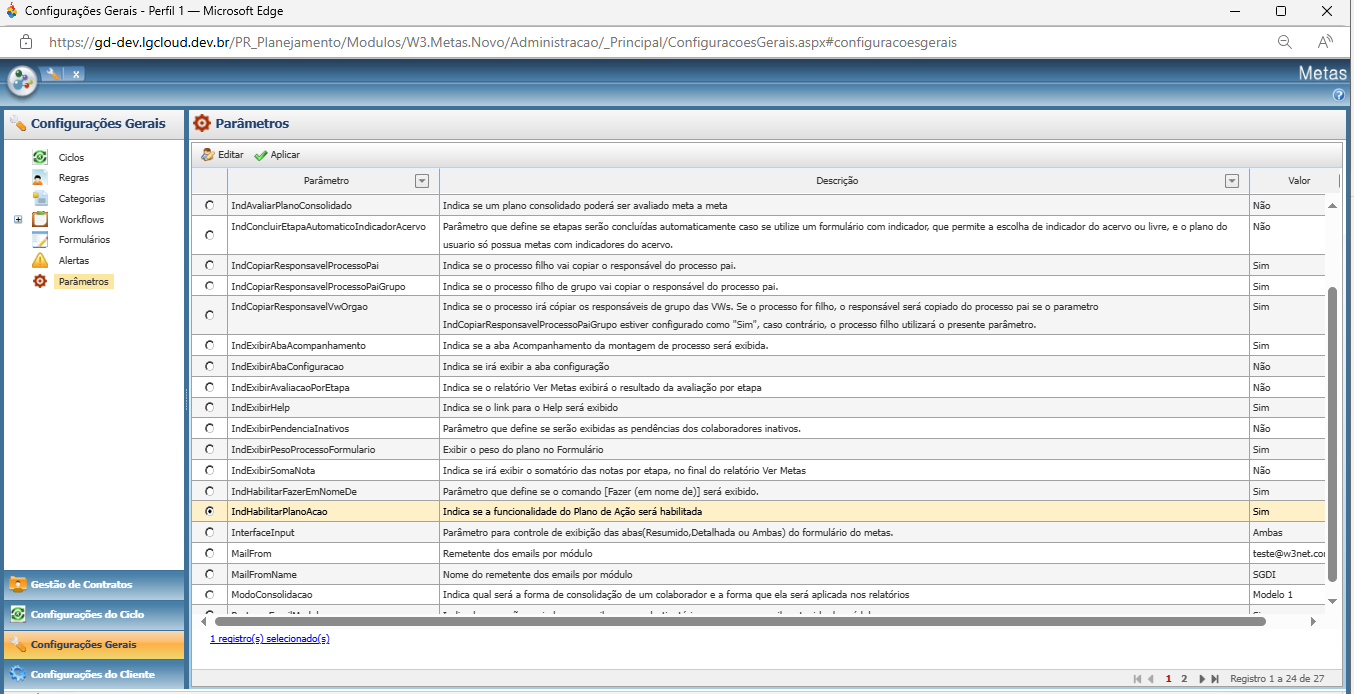Open the Descrição column filter dropdown

1232,181
